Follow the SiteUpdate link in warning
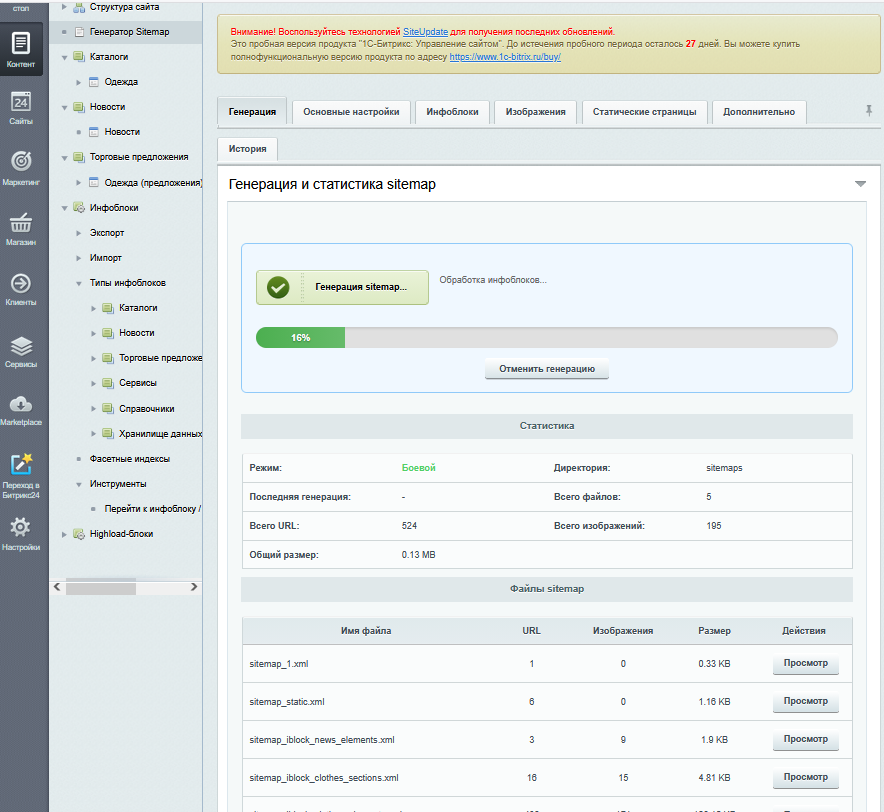Image resolution: width=884 pixels, height=812 pixels. click(x=425, y=32)
